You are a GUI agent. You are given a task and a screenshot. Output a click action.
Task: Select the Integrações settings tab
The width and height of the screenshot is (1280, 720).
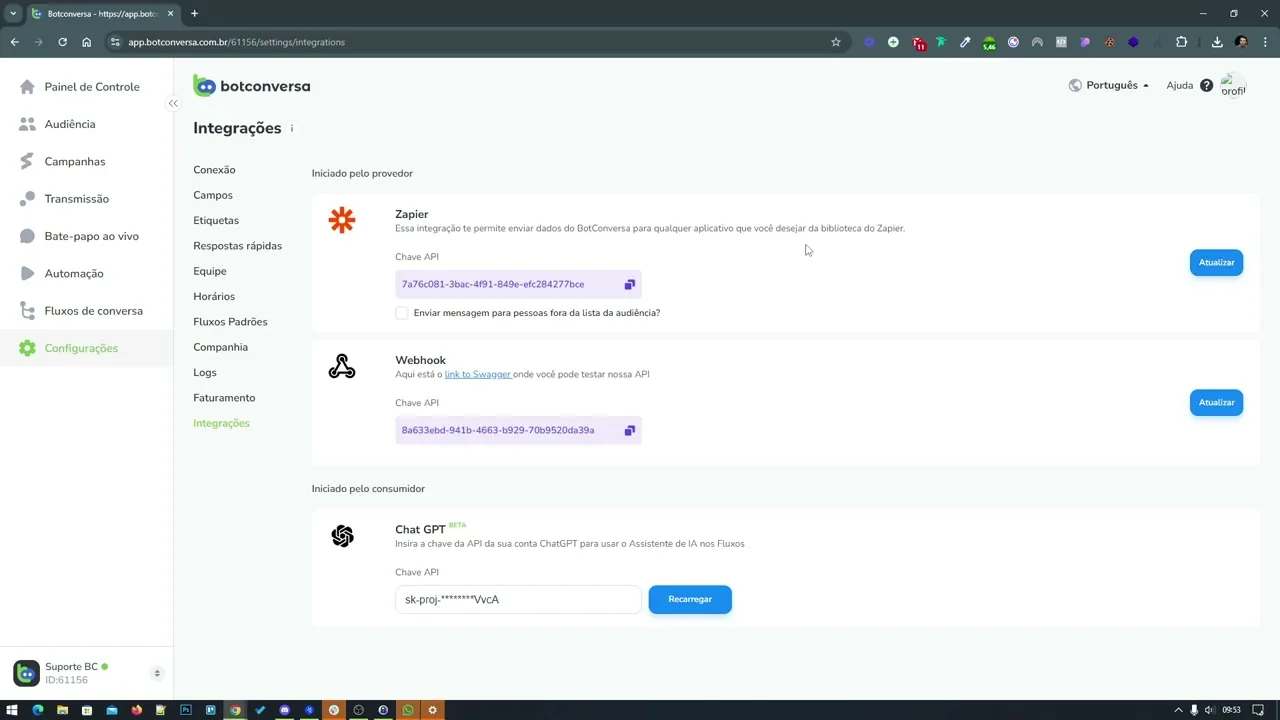click(221, 423)
